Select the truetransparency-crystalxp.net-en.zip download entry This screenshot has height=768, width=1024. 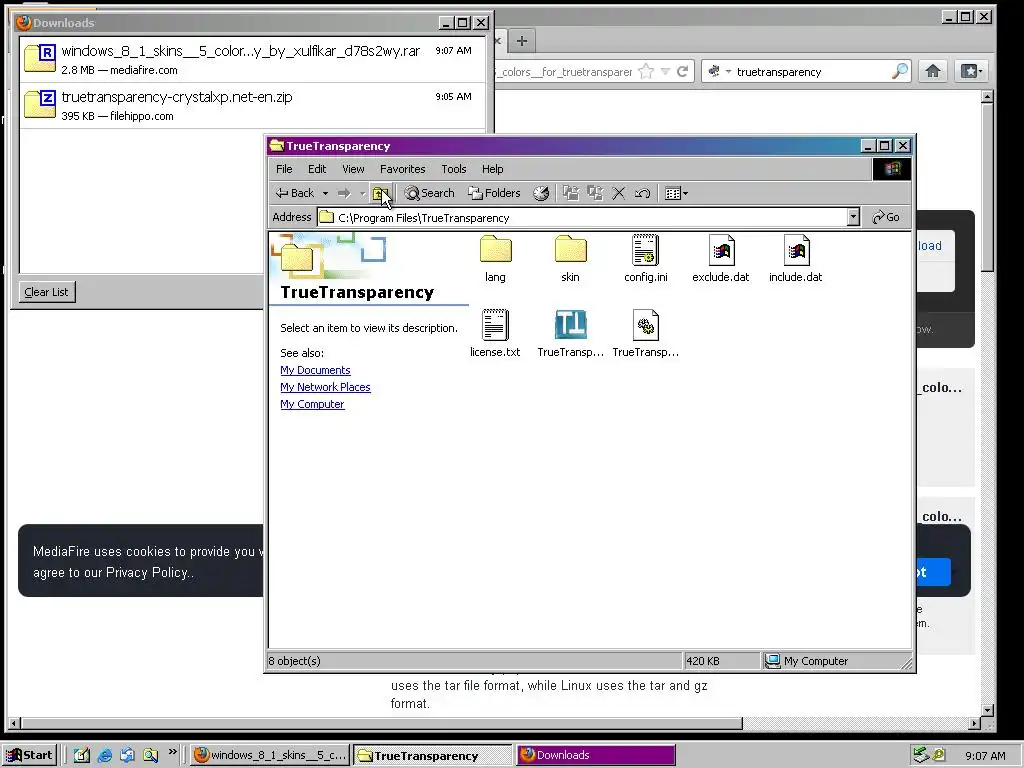click(253, 106)
